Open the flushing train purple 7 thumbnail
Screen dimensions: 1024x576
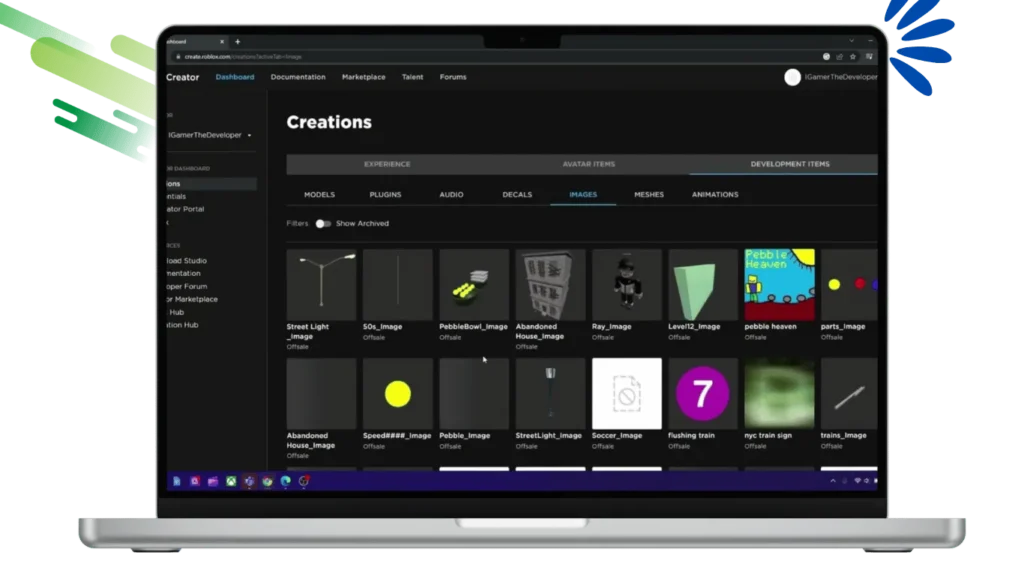[x=703, y=394]
